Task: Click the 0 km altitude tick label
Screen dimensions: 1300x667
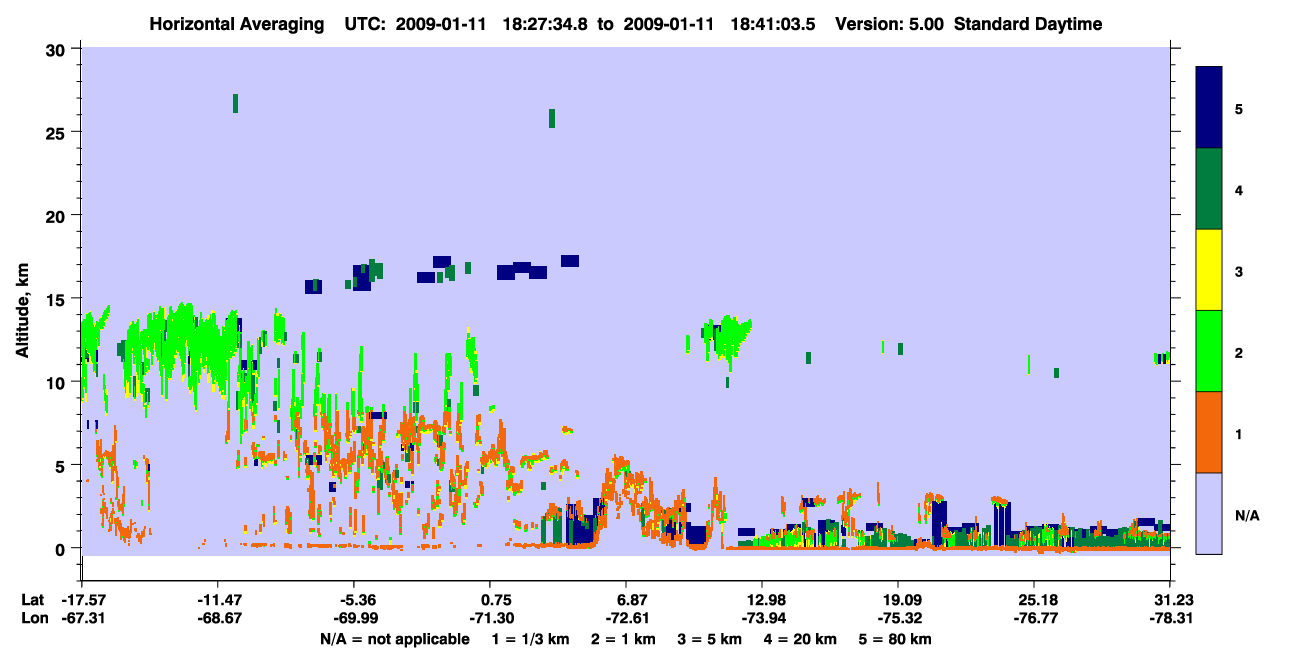Action: [62, 548]
